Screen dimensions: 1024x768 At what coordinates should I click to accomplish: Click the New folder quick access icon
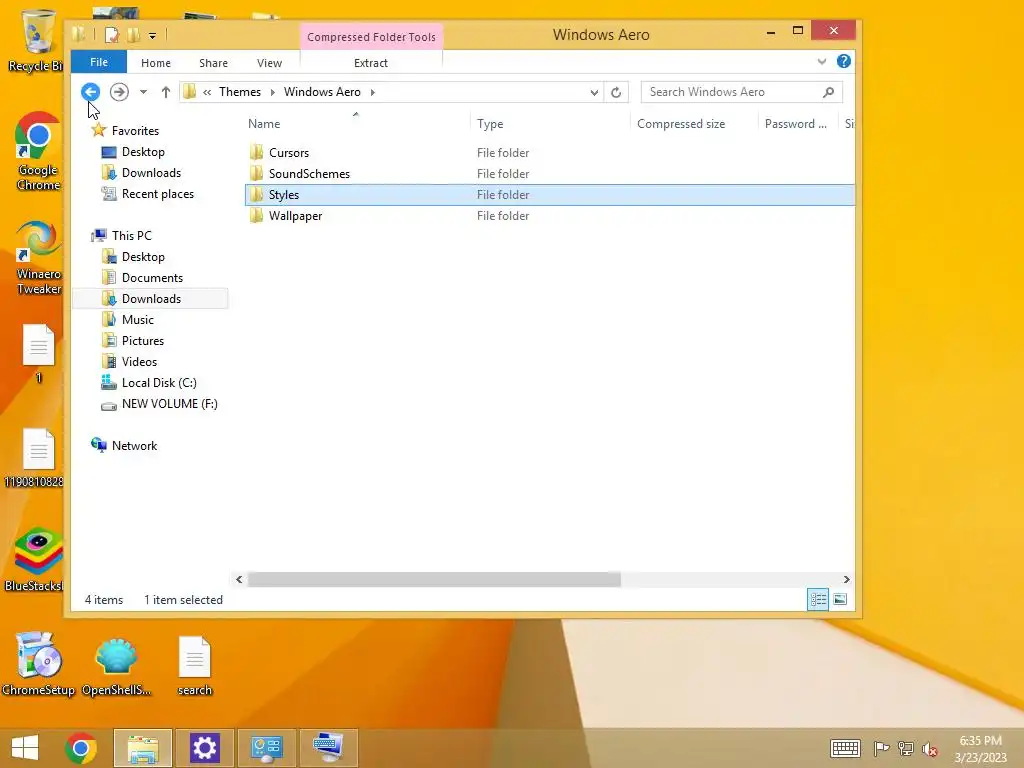(x=133, y=35)
